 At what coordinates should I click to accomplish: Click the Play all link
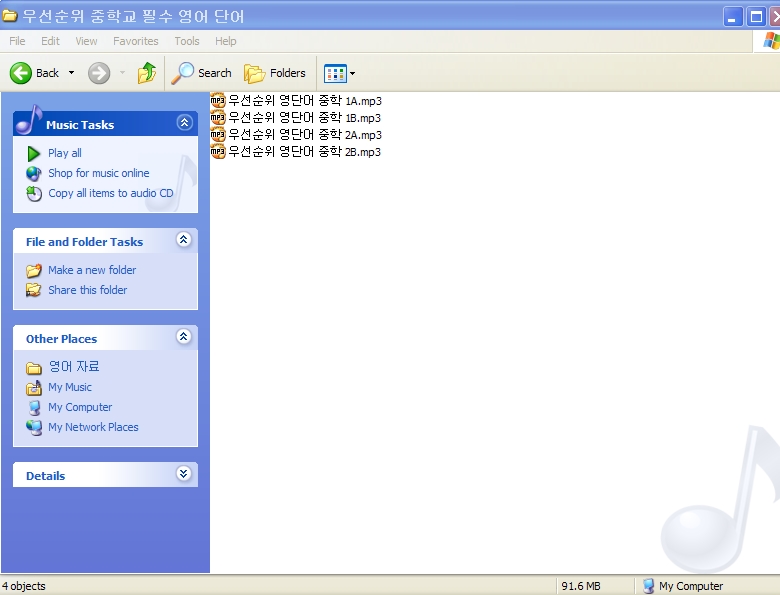(x=65, y=153)
